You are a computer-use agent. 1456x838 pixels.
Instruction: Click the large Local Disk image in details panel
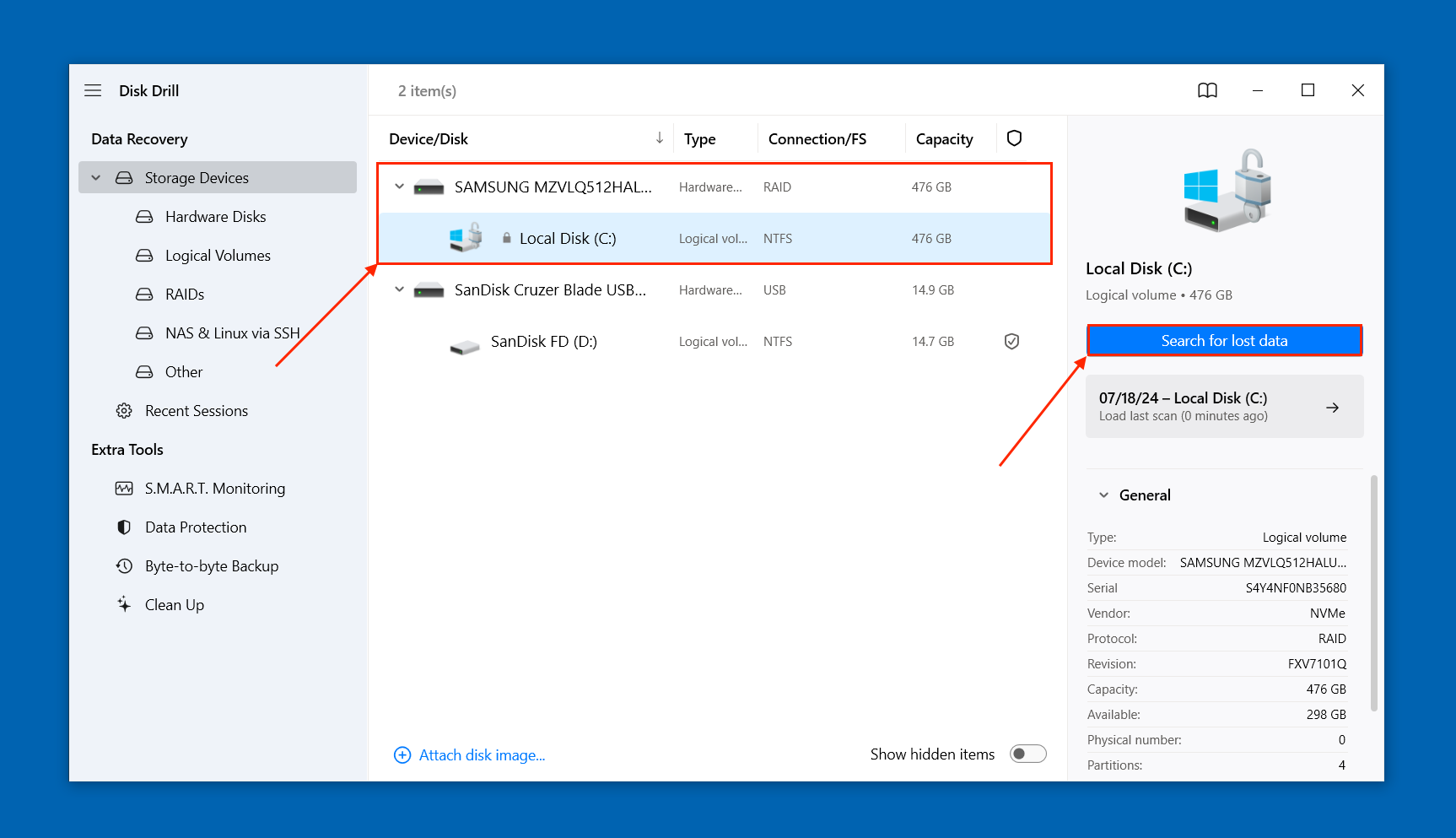(x=1227, y=191)
